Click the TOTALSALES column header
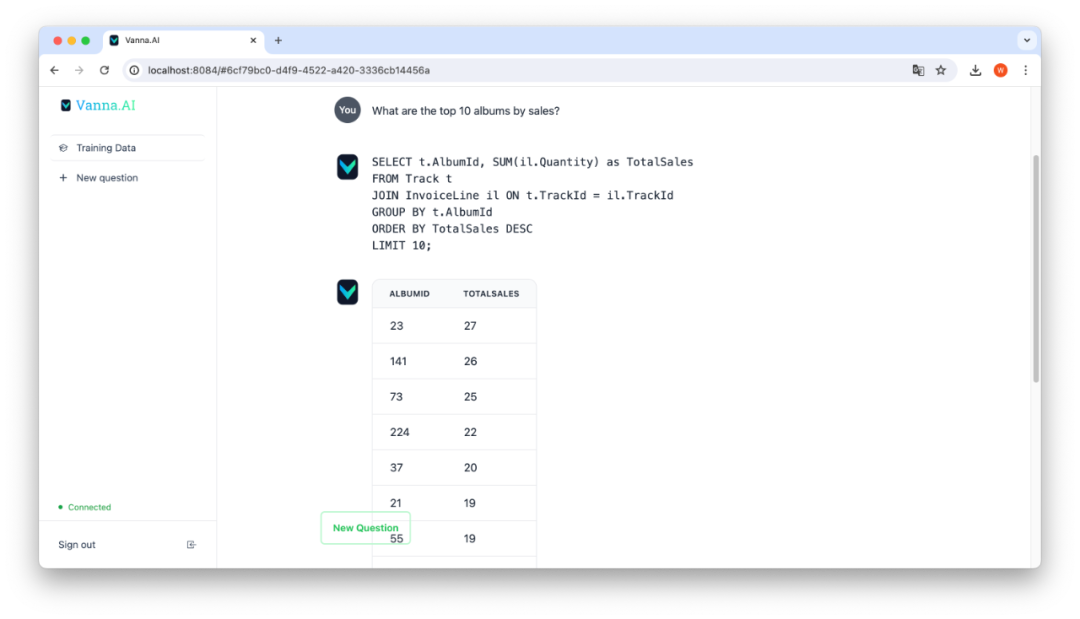Screen dimensions: 1080x619 [x=491, y=294]
